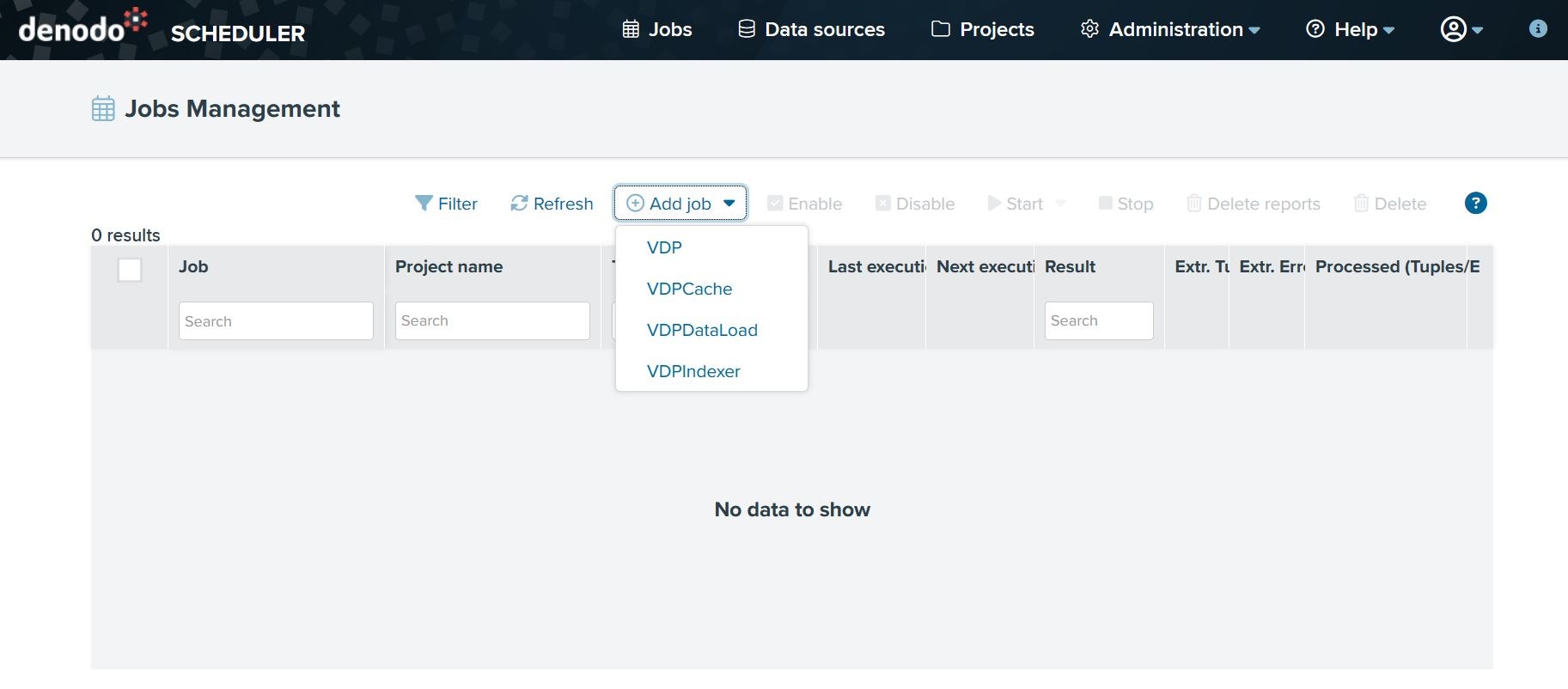Sort by Result column header
1568x689 pixels.
click(x=1070, y=266)
